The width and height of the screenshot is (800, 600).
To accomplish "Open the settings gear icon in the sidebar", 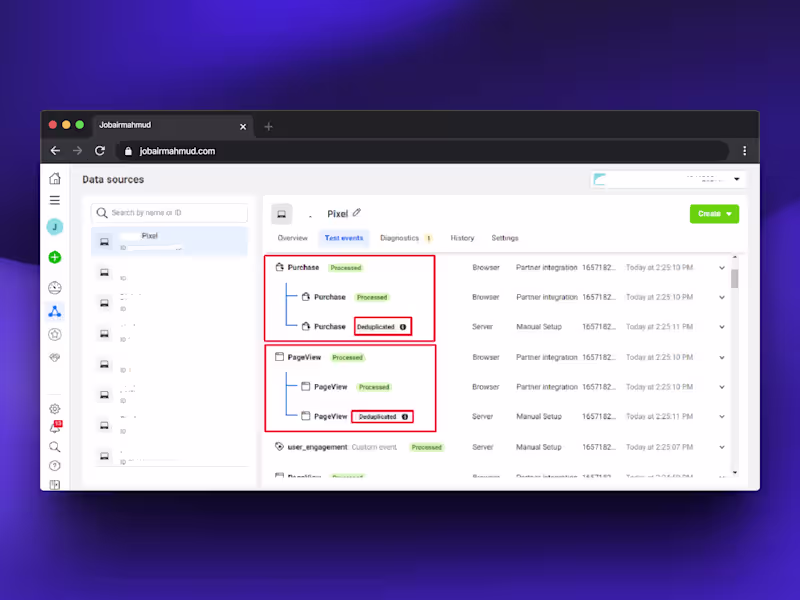I will (55, 409).
